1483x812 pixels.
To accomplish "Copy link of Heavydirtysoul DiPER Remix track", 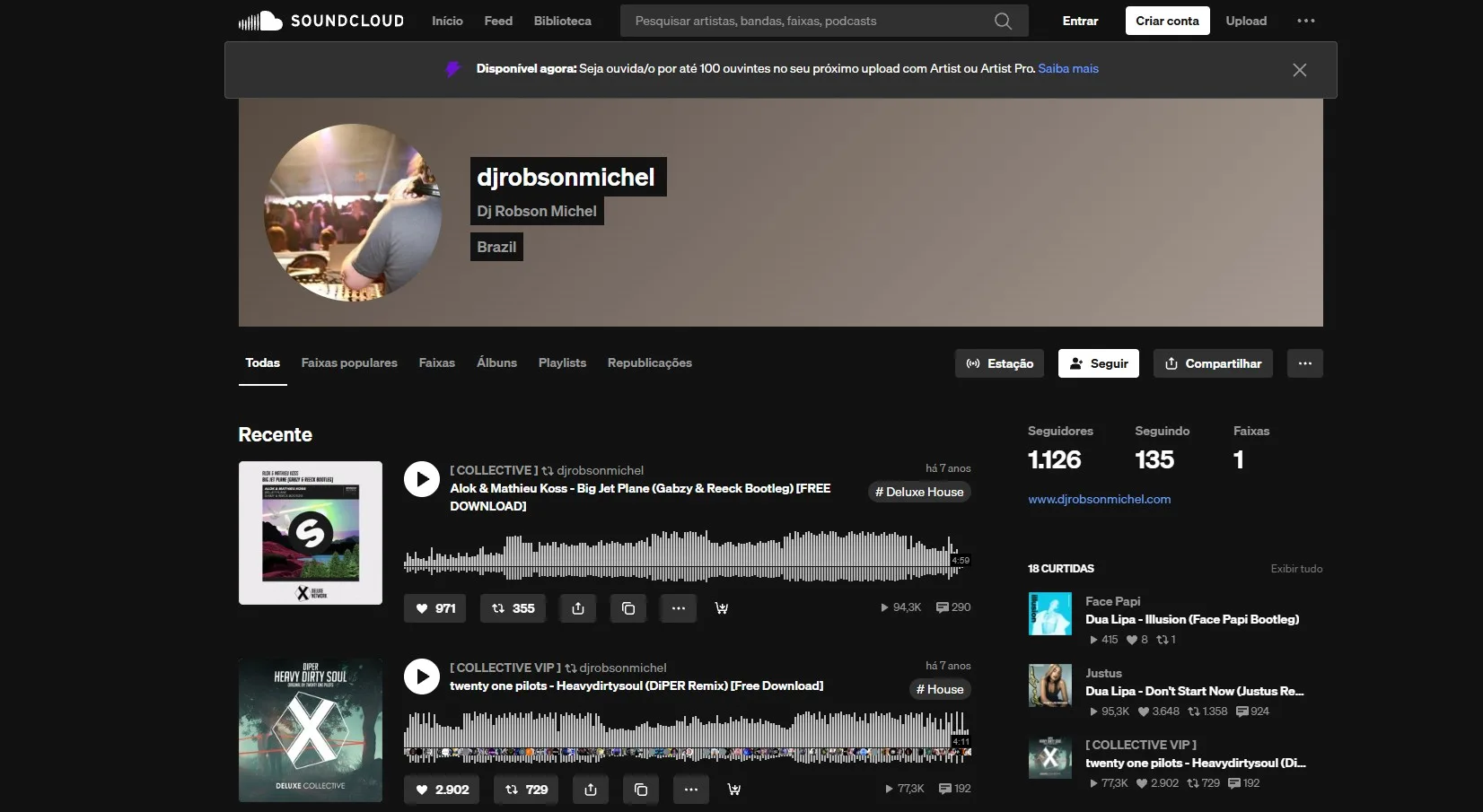I will tap(641, 790).
